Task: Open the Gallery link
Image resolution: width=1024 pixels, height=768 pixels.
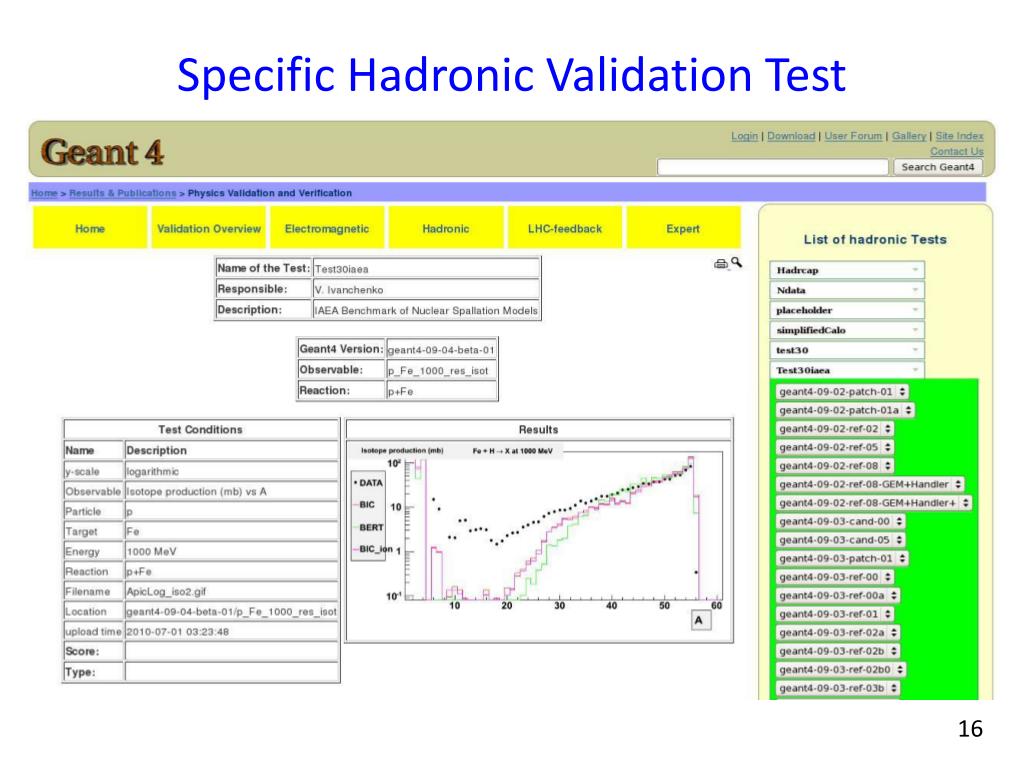Action: click(909, 136)
